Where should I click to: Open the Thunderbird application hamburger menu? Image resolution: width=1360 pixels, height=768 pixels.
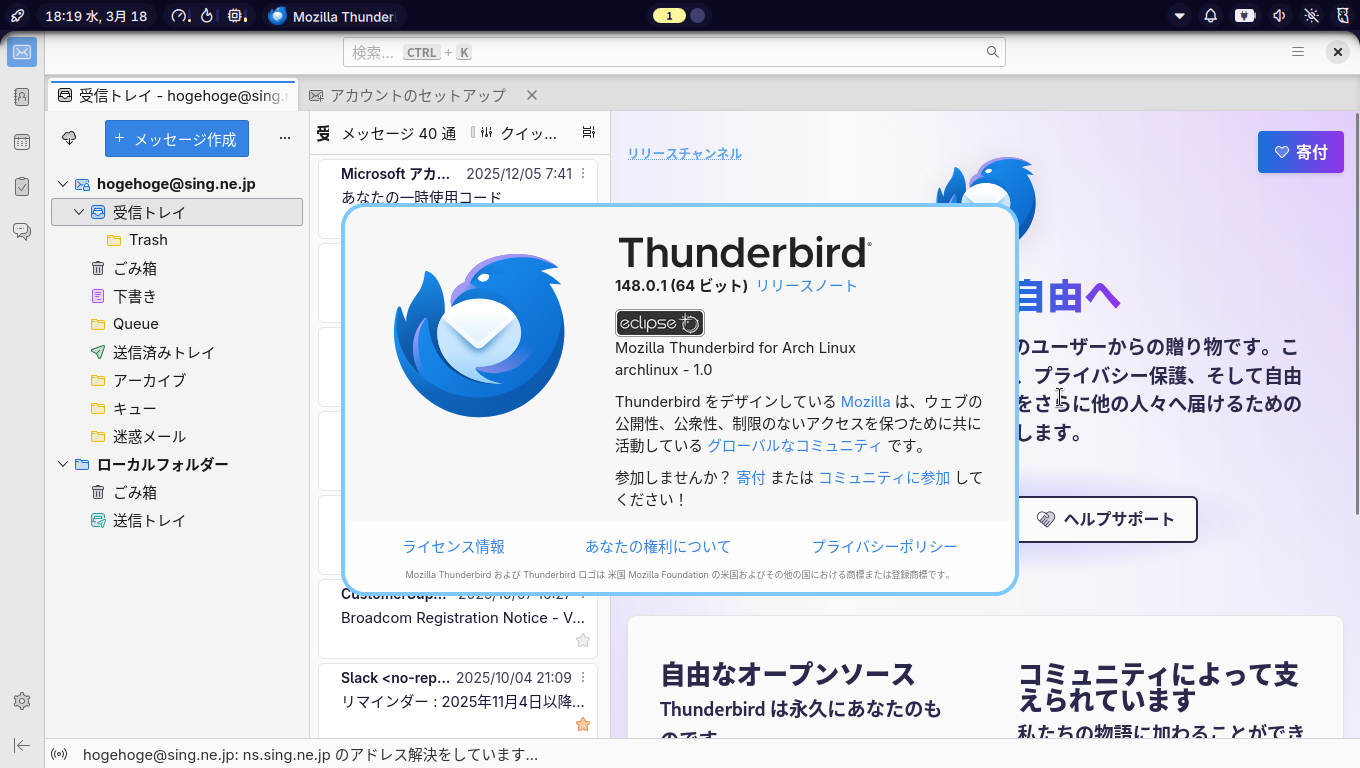pyautogui.click(x=1298, y=52)
